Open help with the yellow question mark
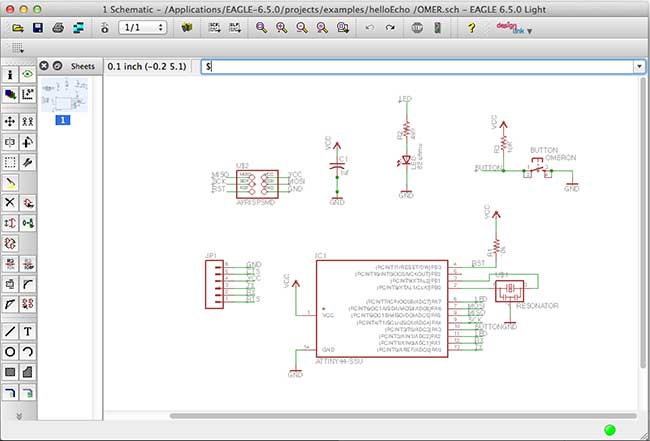This screenshot has height=441, width=650. click(471, 28)
